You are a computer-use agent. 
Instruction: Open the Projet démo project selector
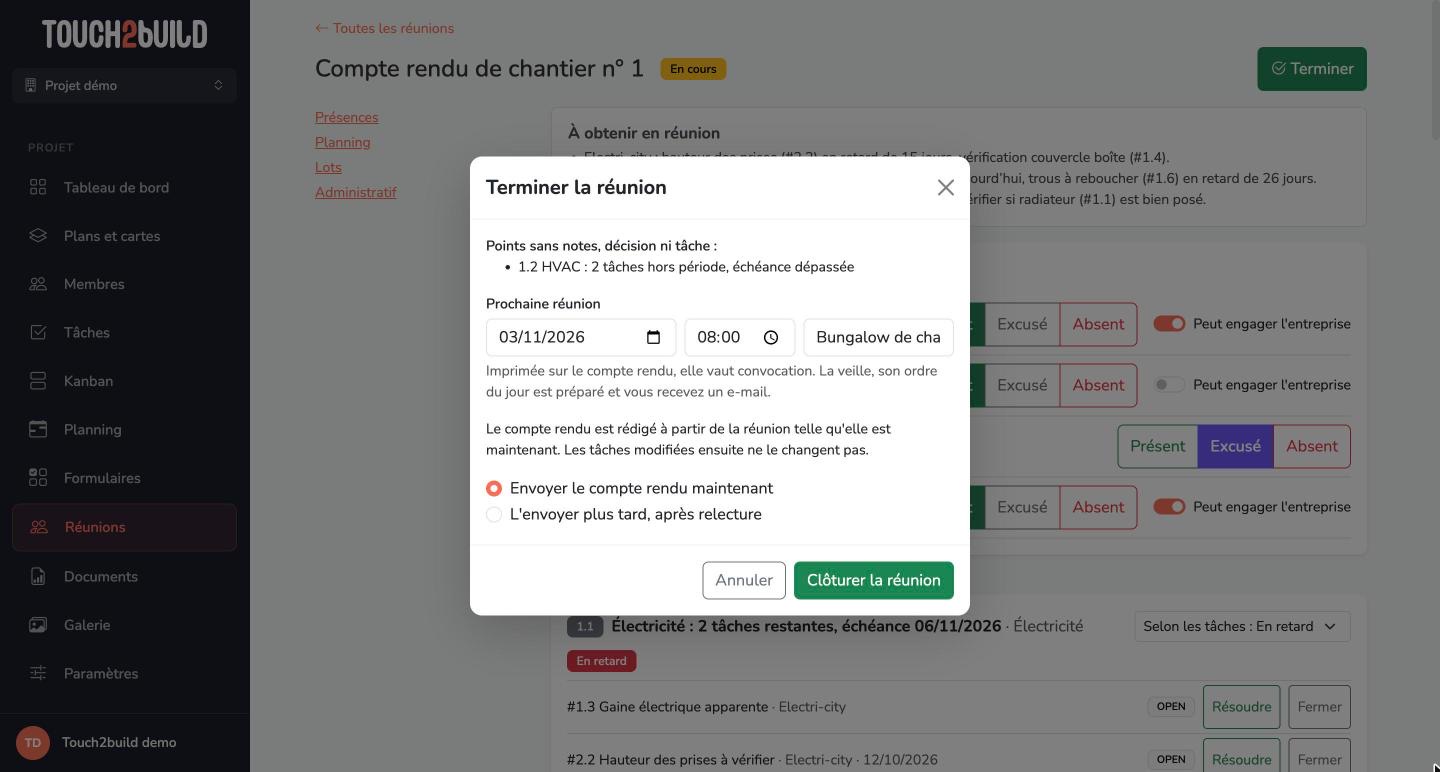tap(125, 85)
